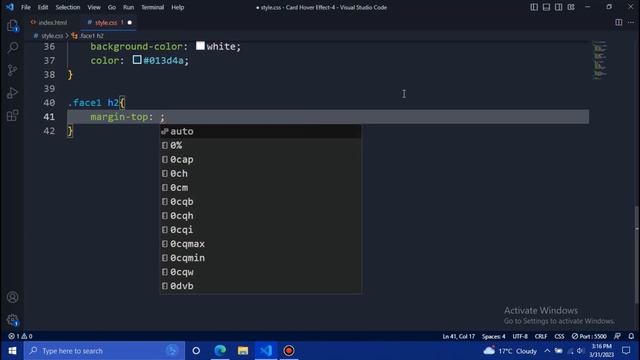
Task: Toggle the secondary side bar layout icon
Action: tap(558, 7)
